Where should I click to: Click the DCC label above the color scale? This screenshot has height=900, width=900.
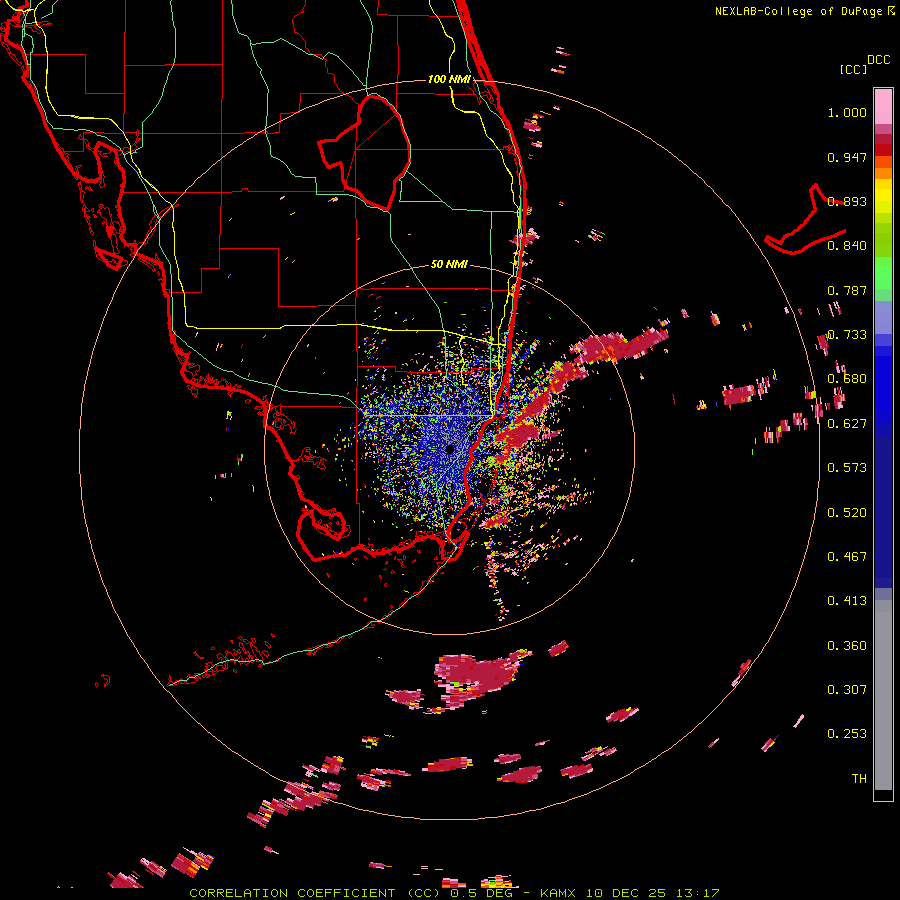[x=878, y=60]
